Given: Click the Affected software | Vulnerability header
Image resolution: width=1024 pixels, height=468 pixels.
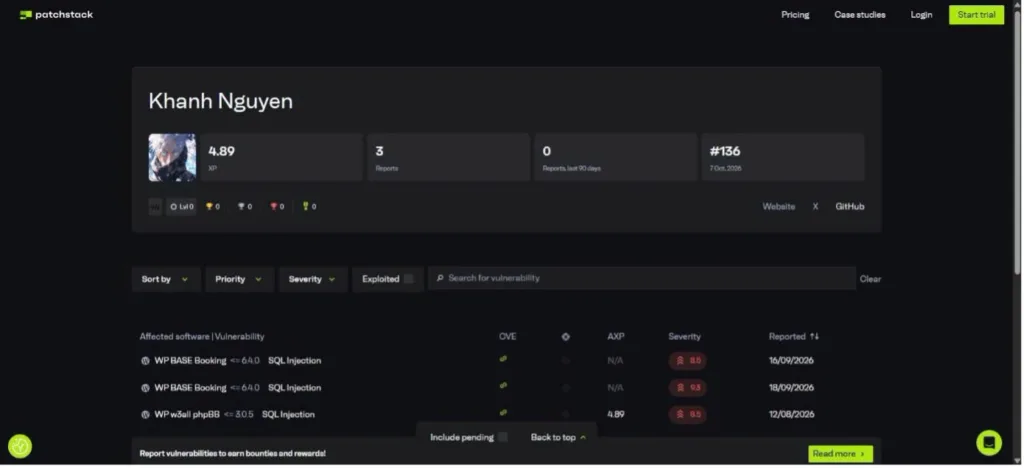Looking at the screenshot, I should click(202, 337).
